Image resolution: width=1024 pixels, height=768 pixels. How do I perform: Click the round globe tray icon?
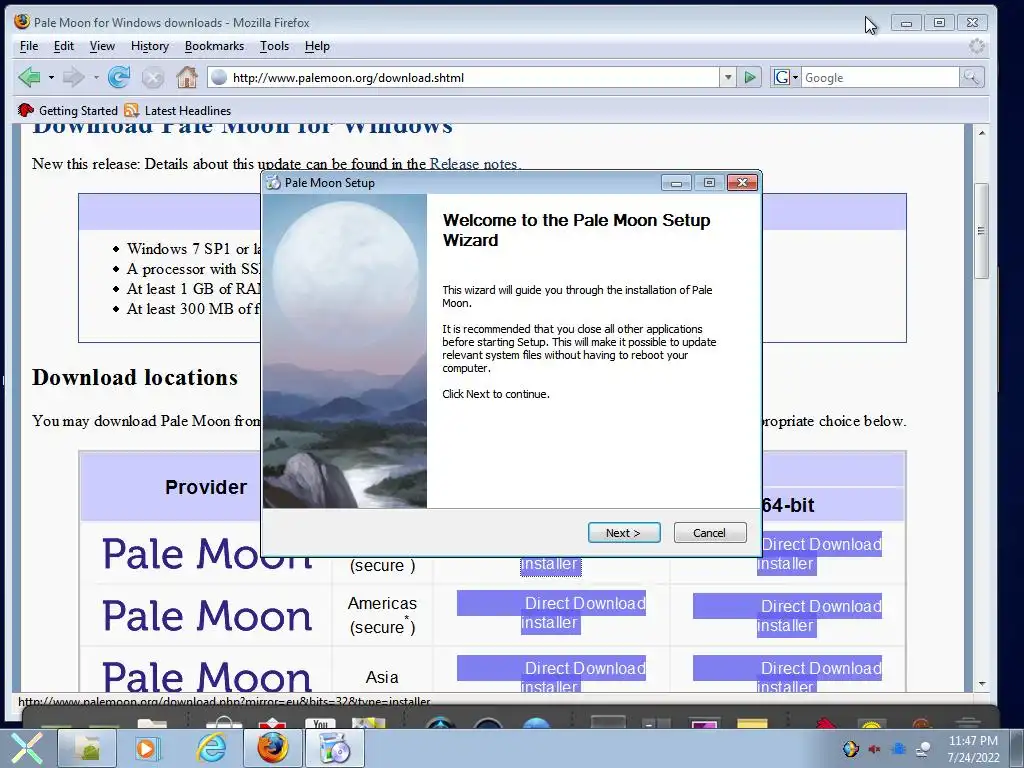[850, 749]
